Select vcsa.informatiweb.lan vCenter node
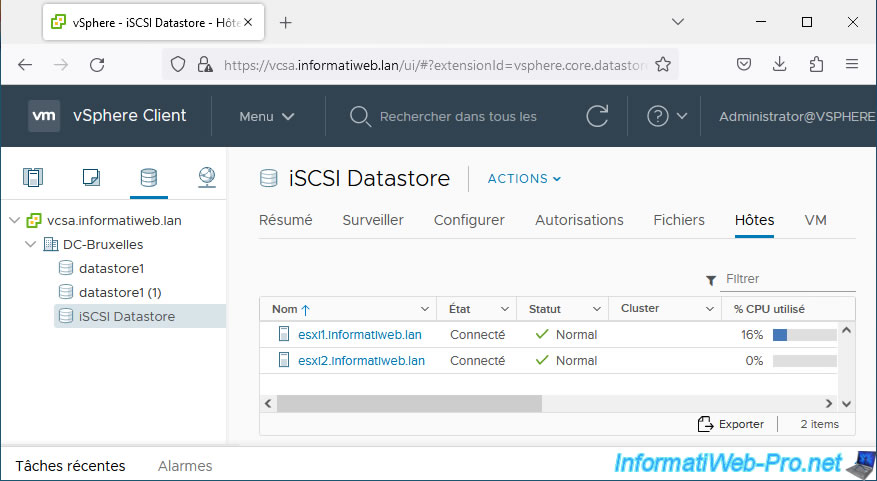Screen dimensions: 877x481 114,220
